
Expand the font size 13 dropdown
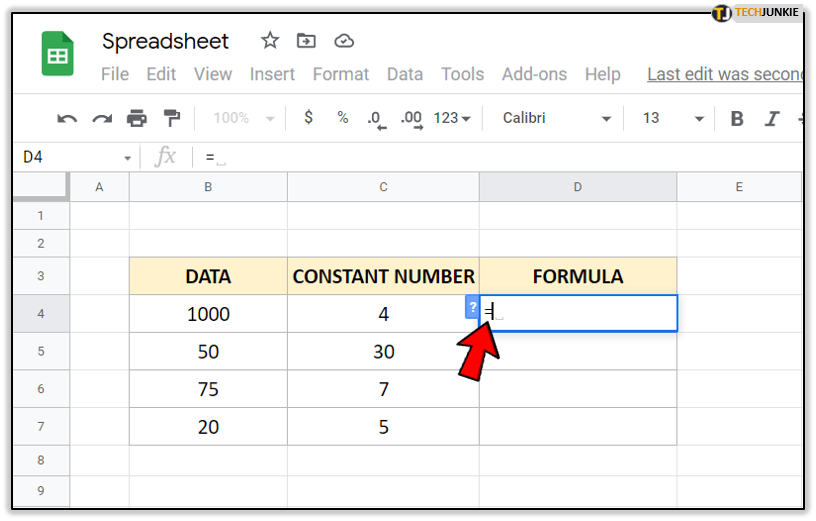(672, 118)
